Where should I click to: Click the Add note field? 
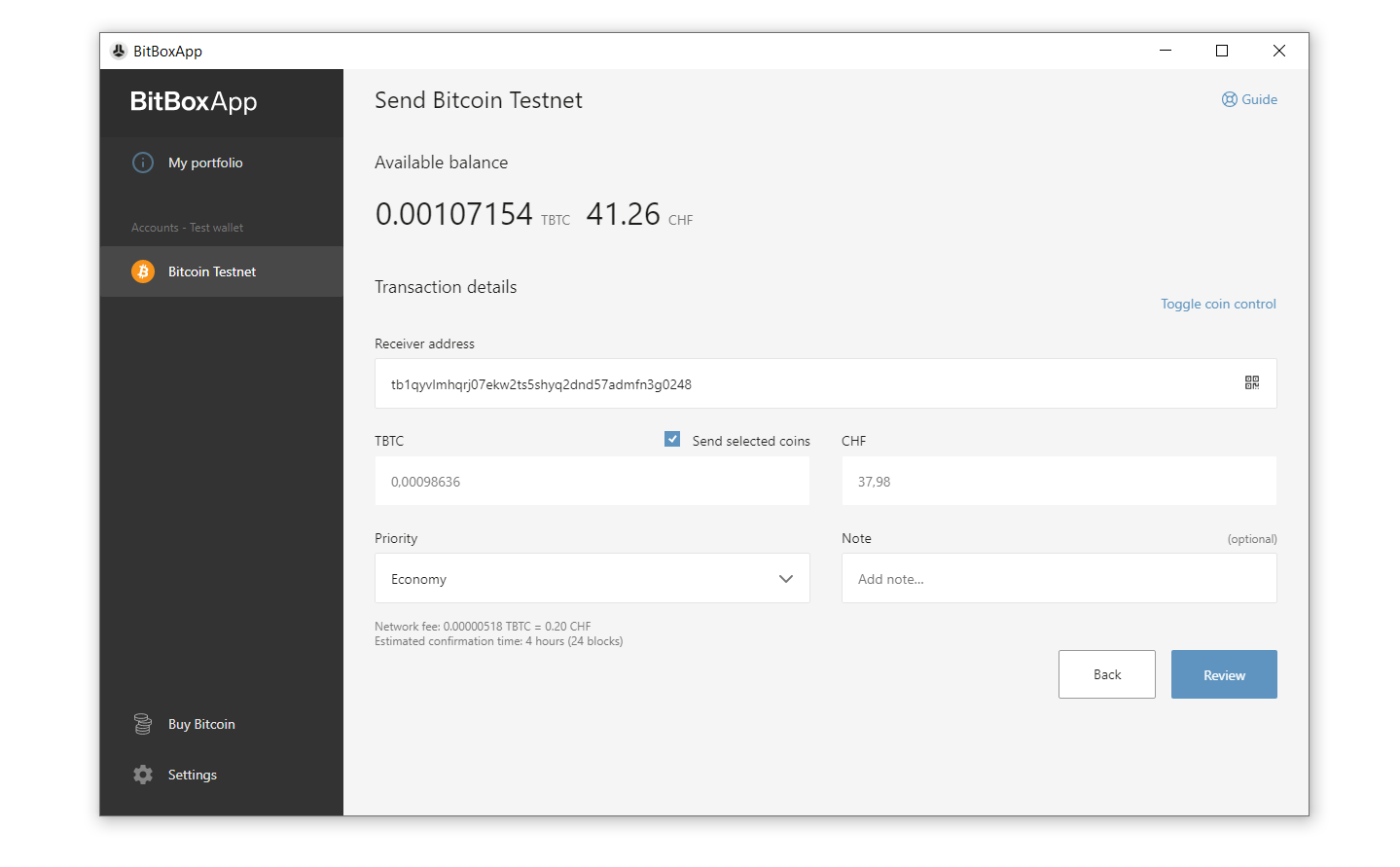pyautogui.click(x=1059, y=578)
